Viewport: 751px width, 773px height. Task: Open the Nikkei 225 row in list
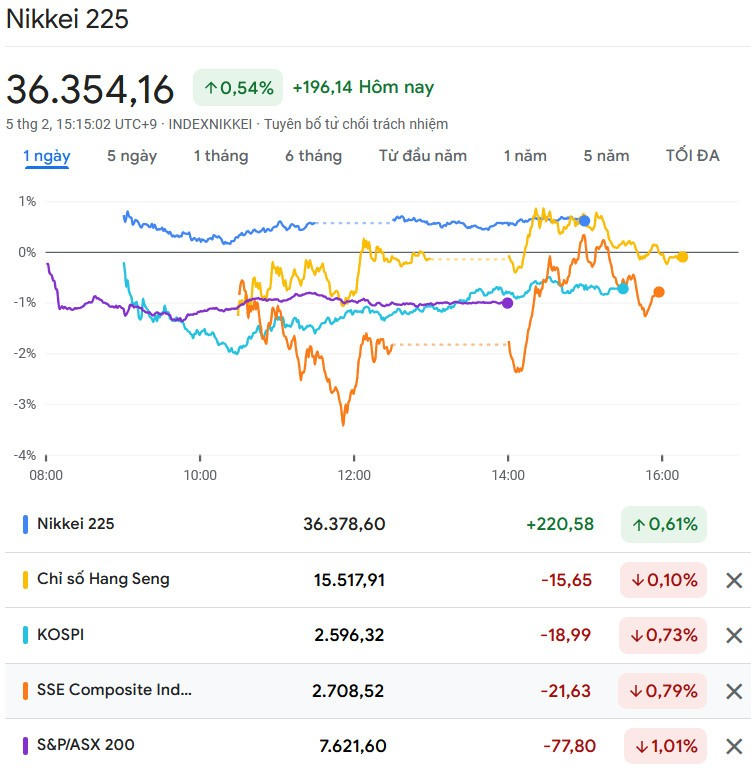378,524
